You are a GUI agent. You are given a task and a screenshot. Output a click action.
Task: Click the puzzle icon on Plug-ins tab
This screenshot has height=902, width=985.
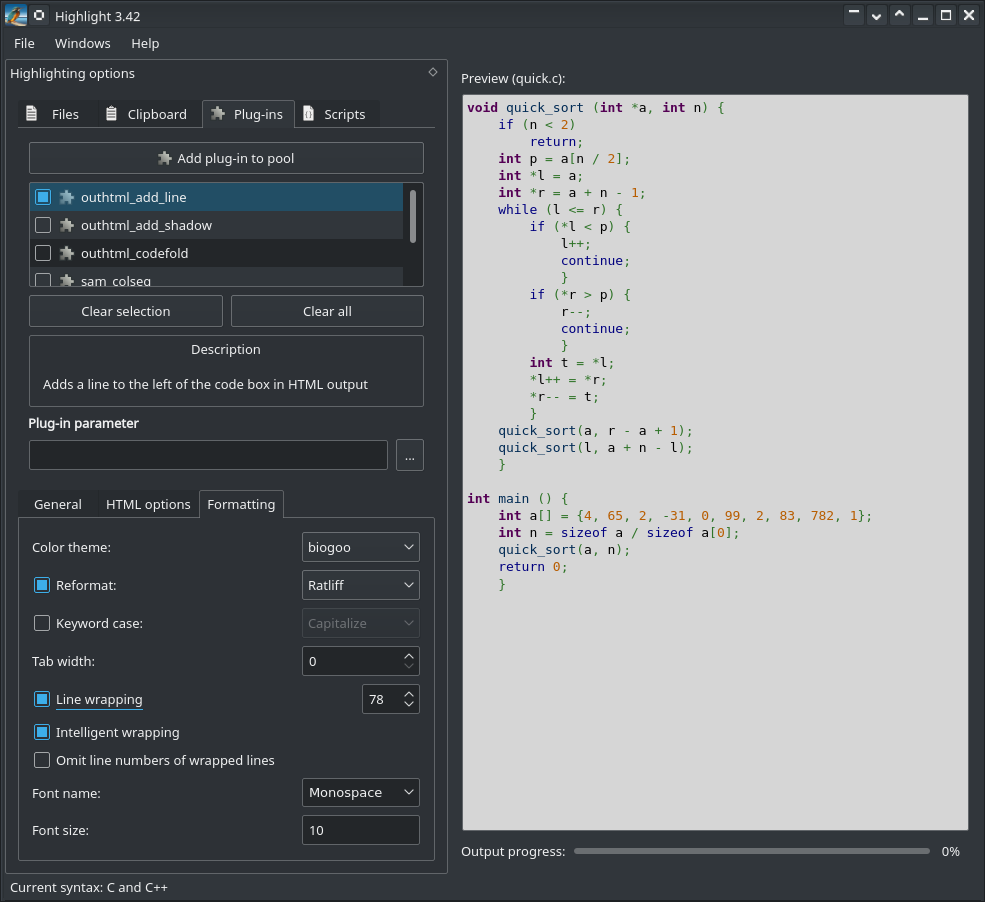[218, 114]
